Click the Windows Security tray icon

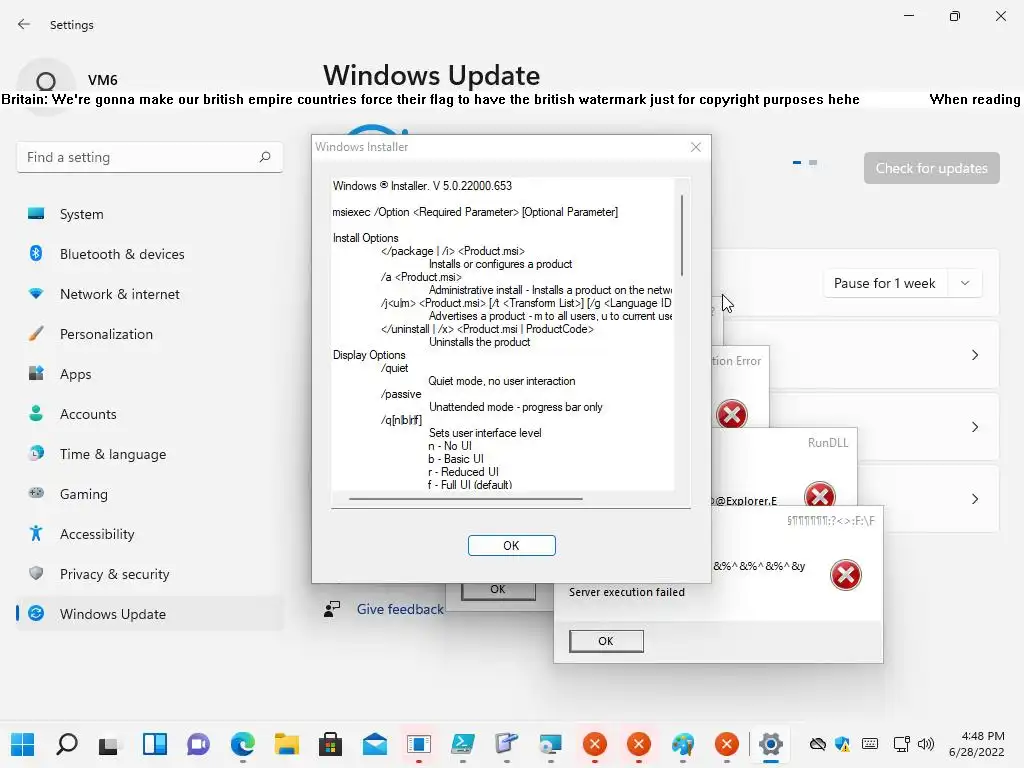(x=843, y=744)
